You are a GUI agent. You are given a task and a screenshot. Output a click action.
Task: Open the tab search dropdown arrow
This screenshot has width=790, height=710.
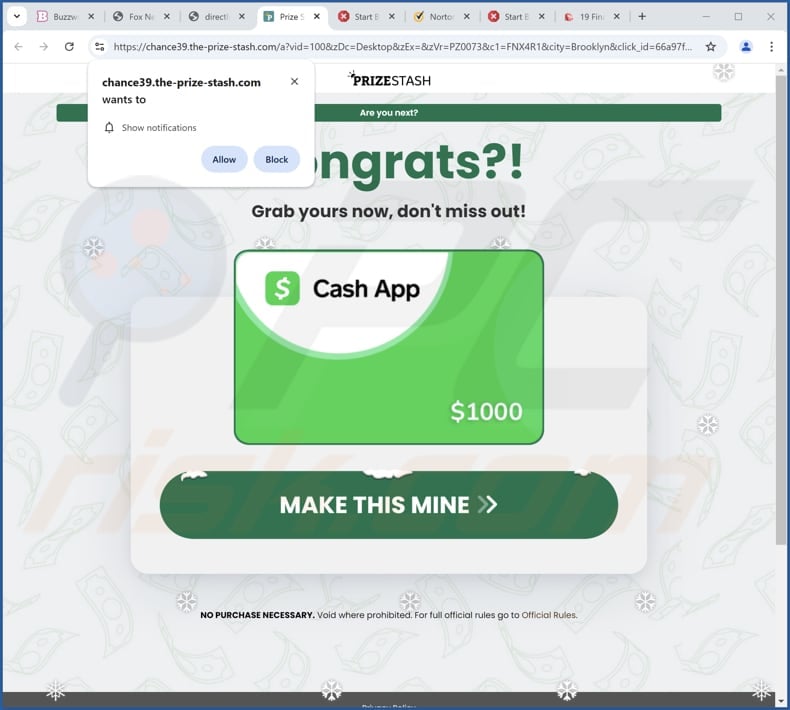tap(17, 16)
